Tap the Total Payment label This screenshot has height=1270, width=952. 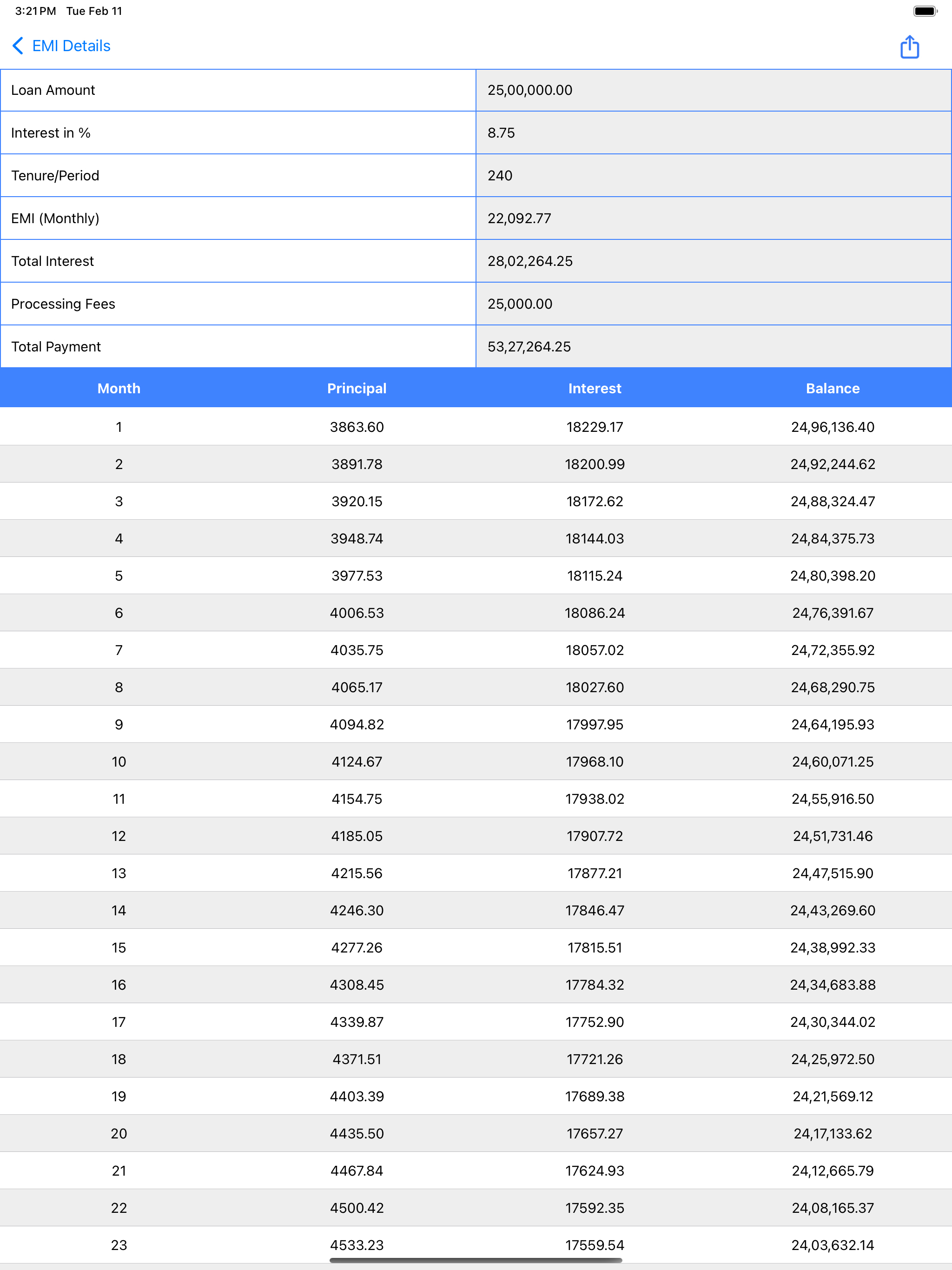click(x=56, y=347)
